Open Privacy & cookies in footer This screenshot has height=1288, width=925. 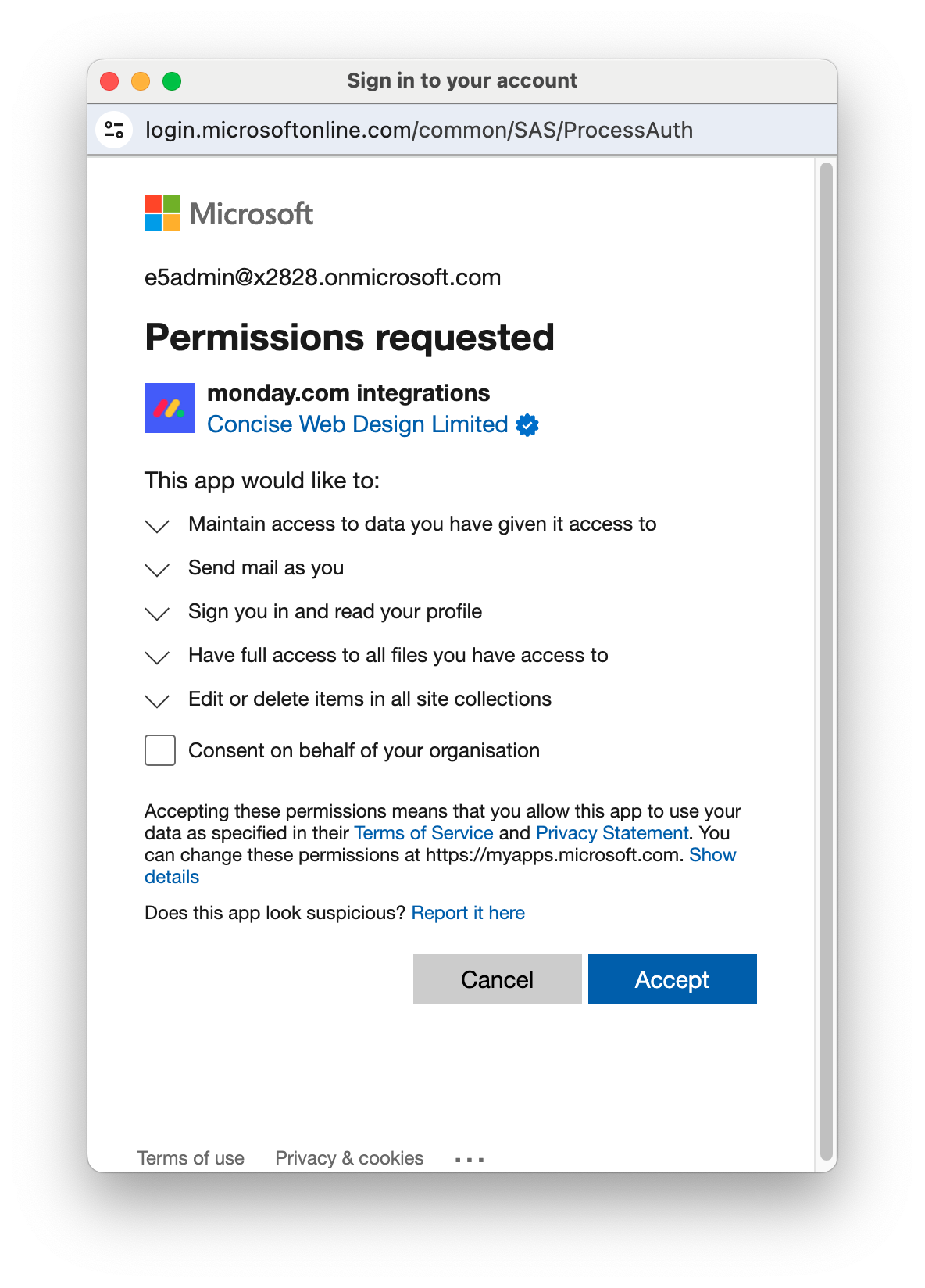[x=349, y=1158]
